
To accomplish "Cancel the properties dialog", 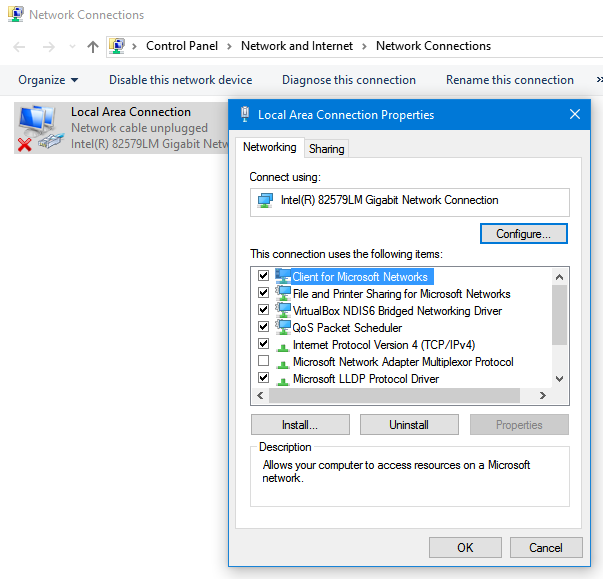I will pyautogui.click(x=546, y=547).
